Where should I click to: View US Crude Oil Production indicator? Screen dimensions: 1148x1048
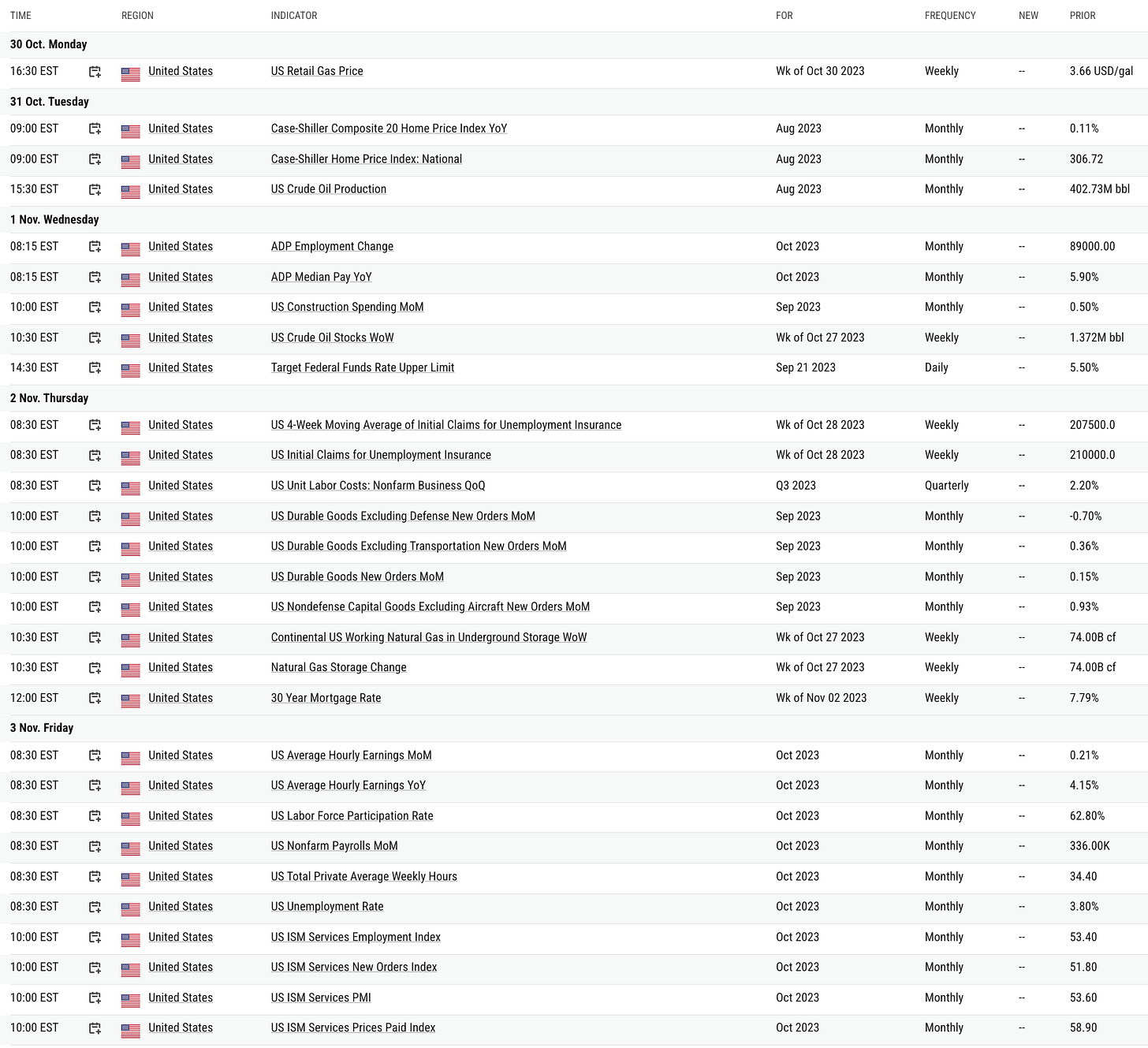pos(329,189)
